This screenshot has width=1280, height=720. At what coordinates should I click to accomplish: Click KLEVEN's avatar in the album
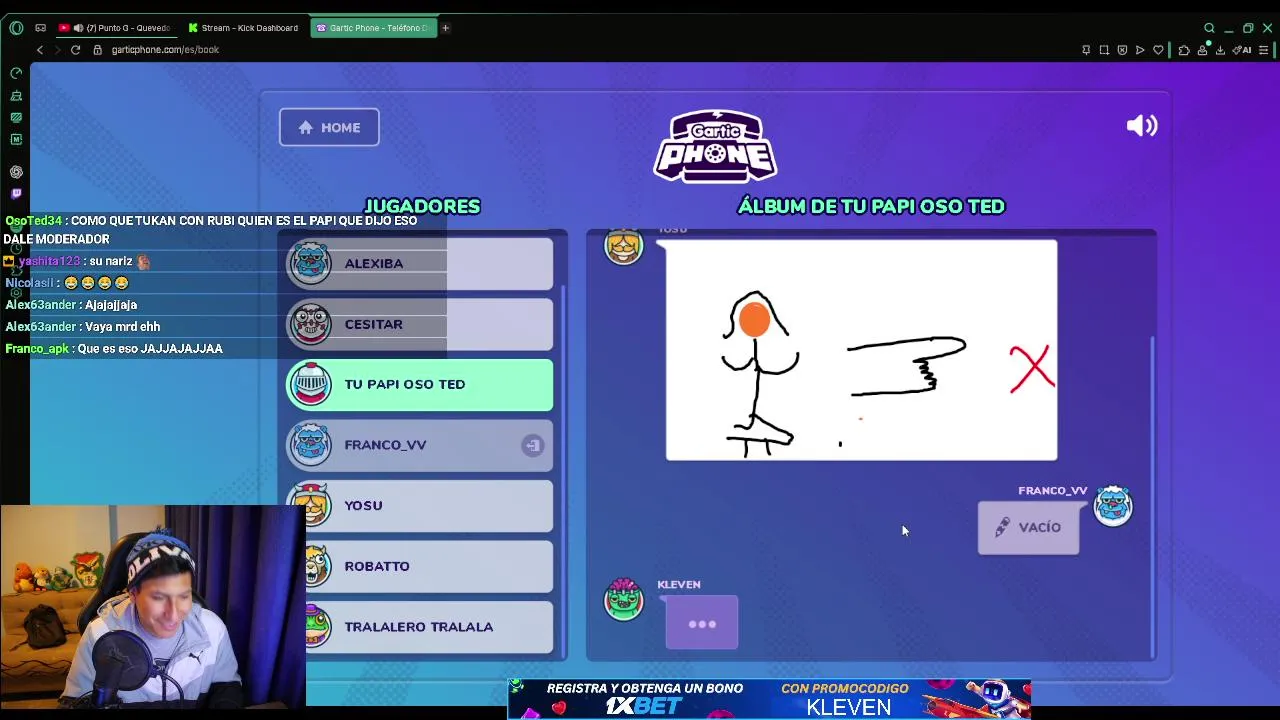623,599
